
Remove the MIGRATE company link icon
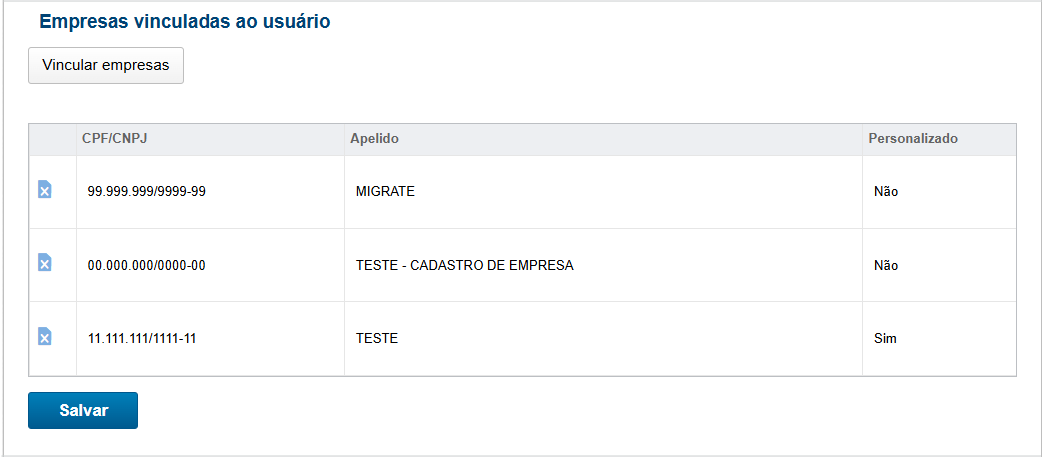pyautogui.click(x=44, y=190)
